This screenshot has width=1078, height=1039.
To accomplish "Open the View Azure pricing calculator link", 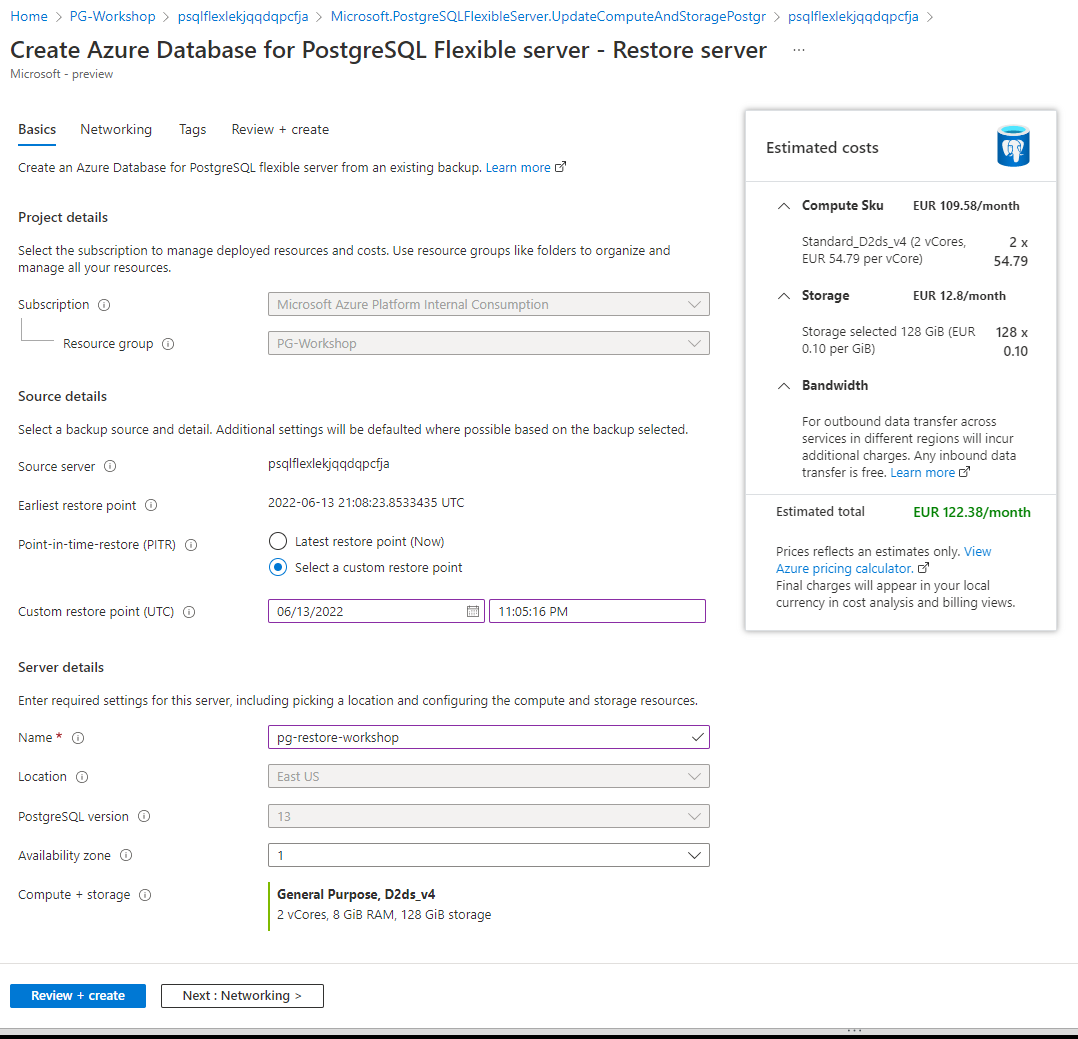I will click(844, 567).
